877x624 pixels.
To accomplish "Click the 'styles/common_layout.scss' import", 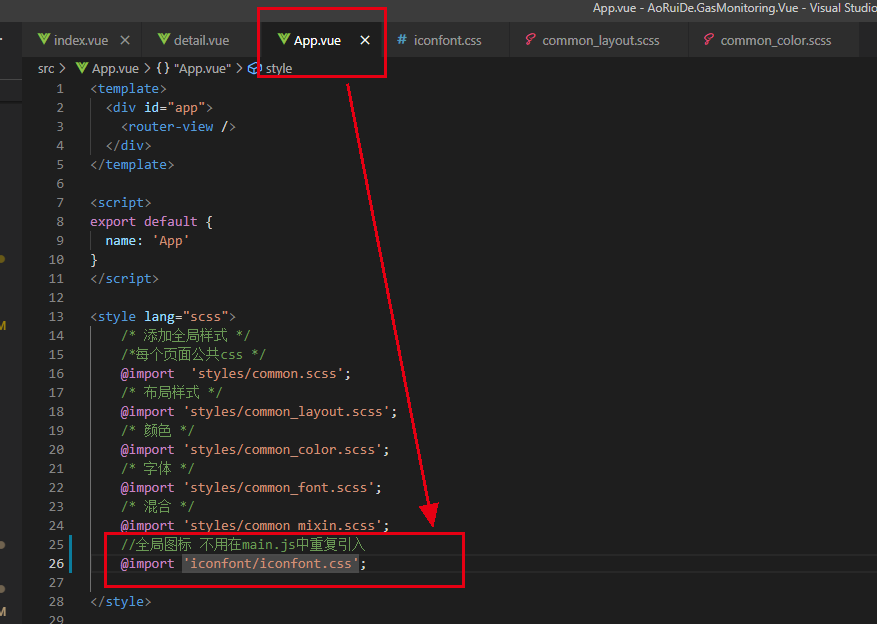I will pyautogui.click(x=259, y=412).
